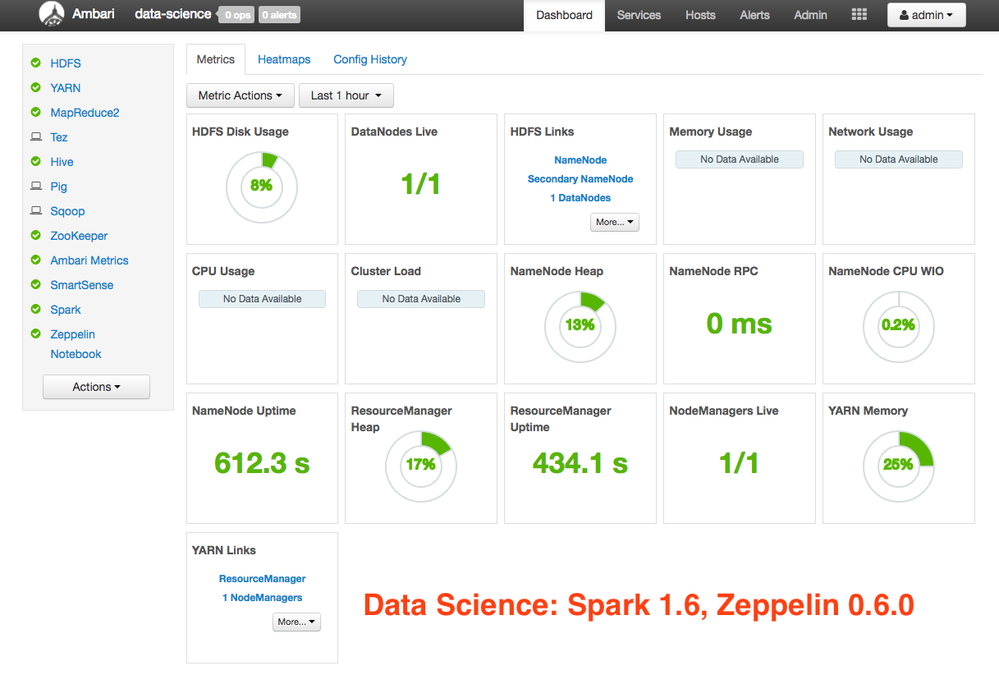The height and width of the screenshot is (699, 999).
Task: Open the admin user menu
Action: click(924, 14)
